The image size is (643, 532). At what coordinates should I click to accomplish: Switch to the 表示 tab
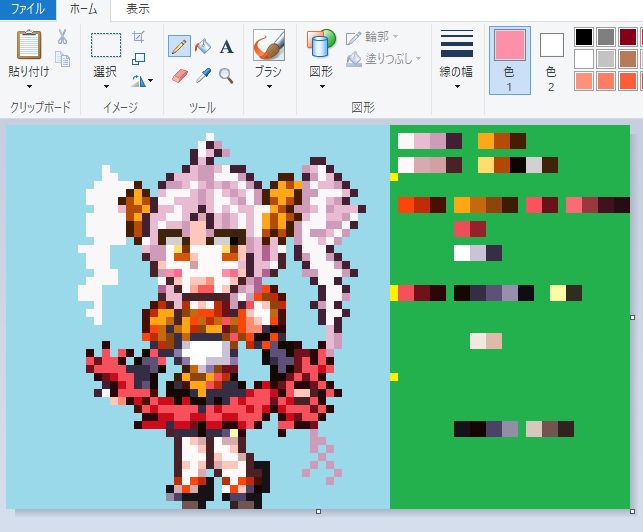point(137,9)
